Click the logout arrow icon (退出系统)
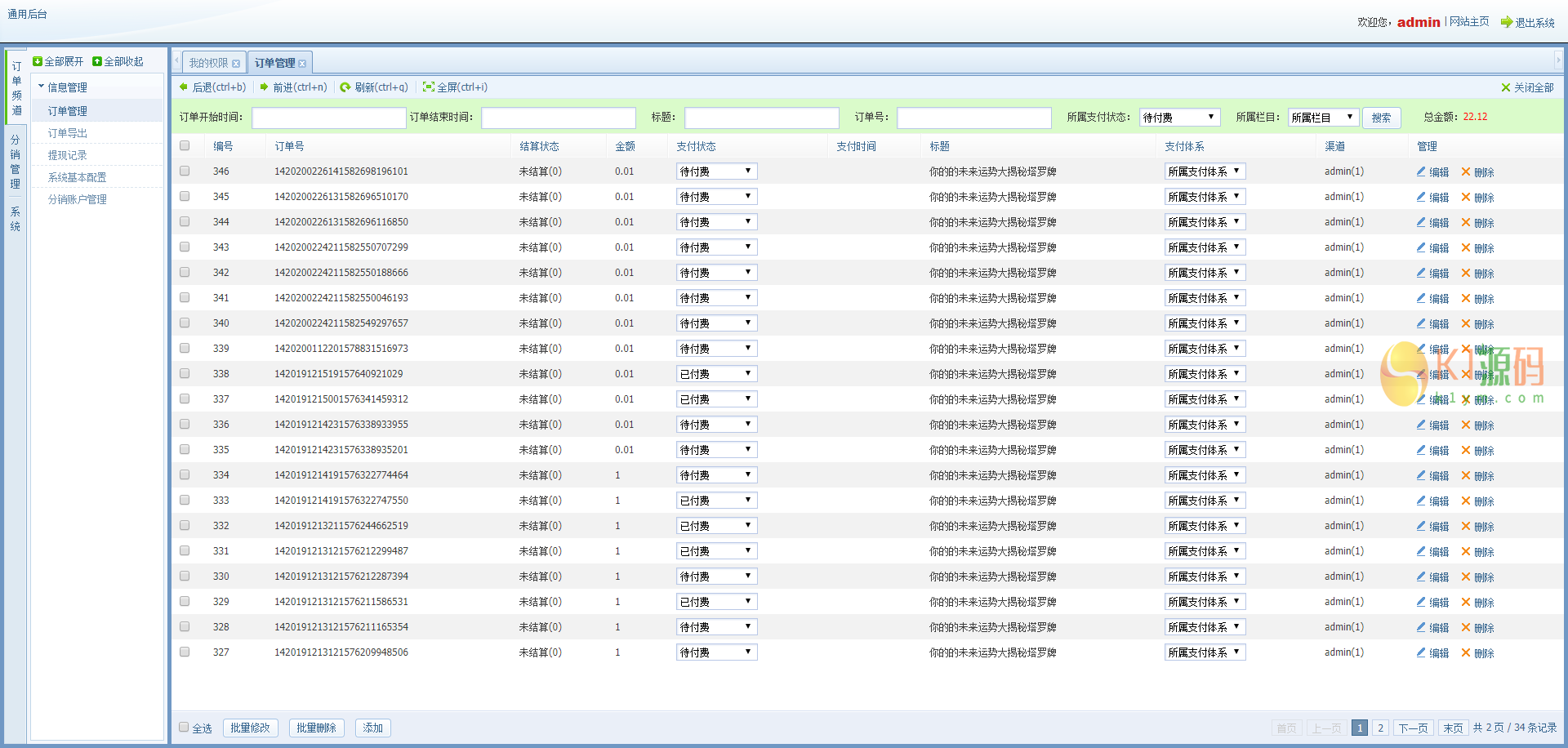The height and width of the screenshot is (748, 1568). click(1506, 22)
